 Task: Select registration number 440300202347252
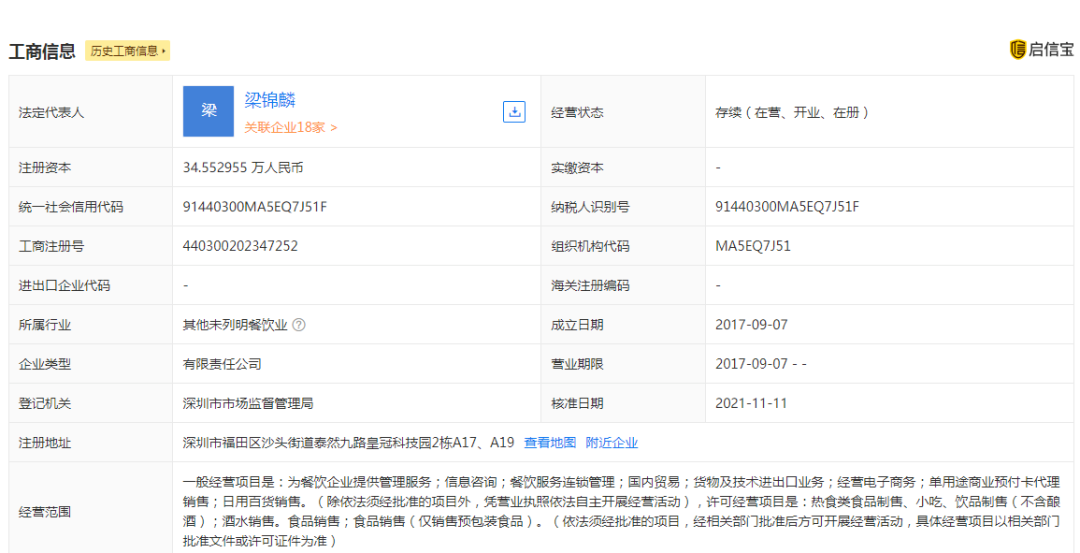(x=240, y=246)
